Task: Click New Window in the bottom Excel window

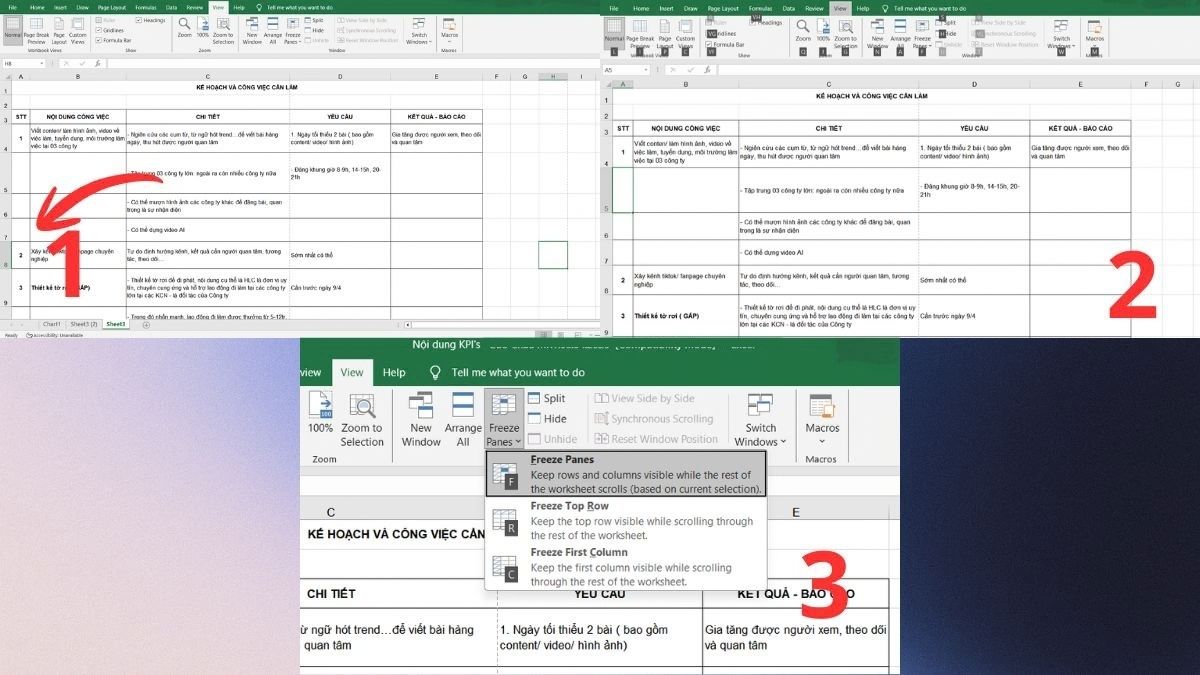Action: tap(421, 420)
